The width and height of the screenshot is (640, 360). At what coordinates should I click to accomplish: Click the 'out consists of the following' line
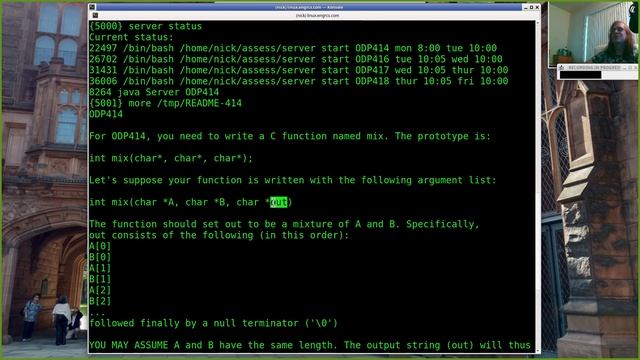pos(219,235)
